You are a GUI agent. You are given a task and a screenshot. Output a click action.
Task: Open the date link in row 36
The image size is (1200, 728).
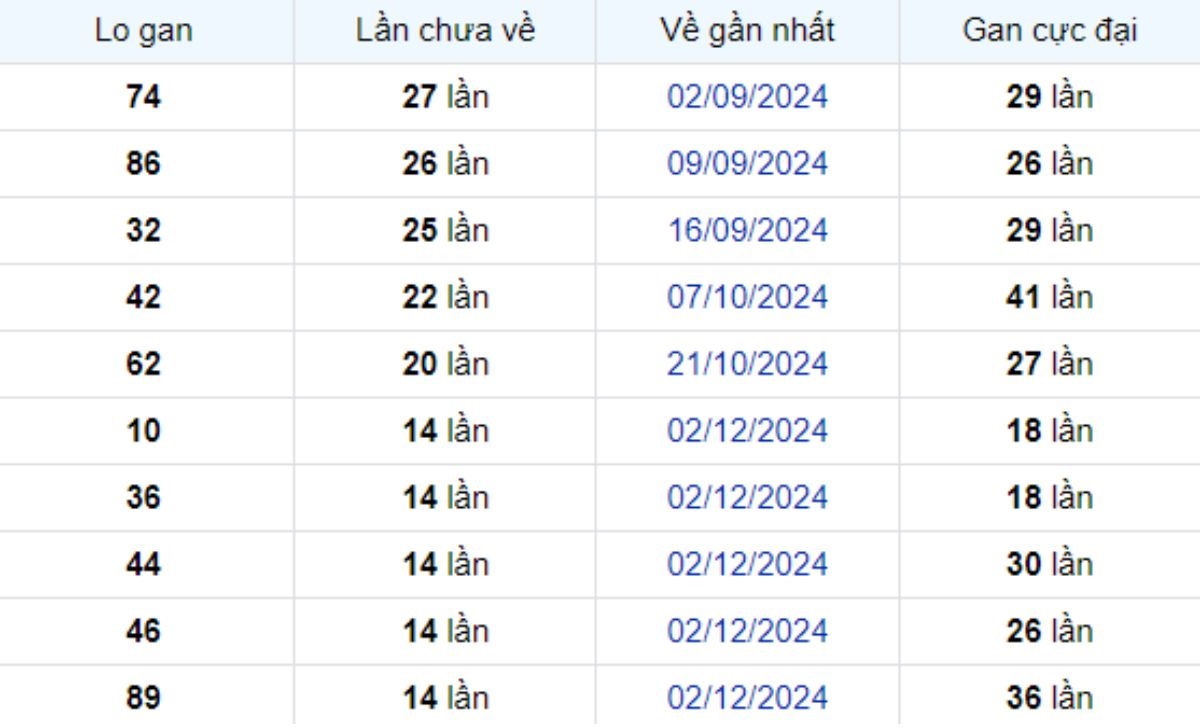(747, 497)
